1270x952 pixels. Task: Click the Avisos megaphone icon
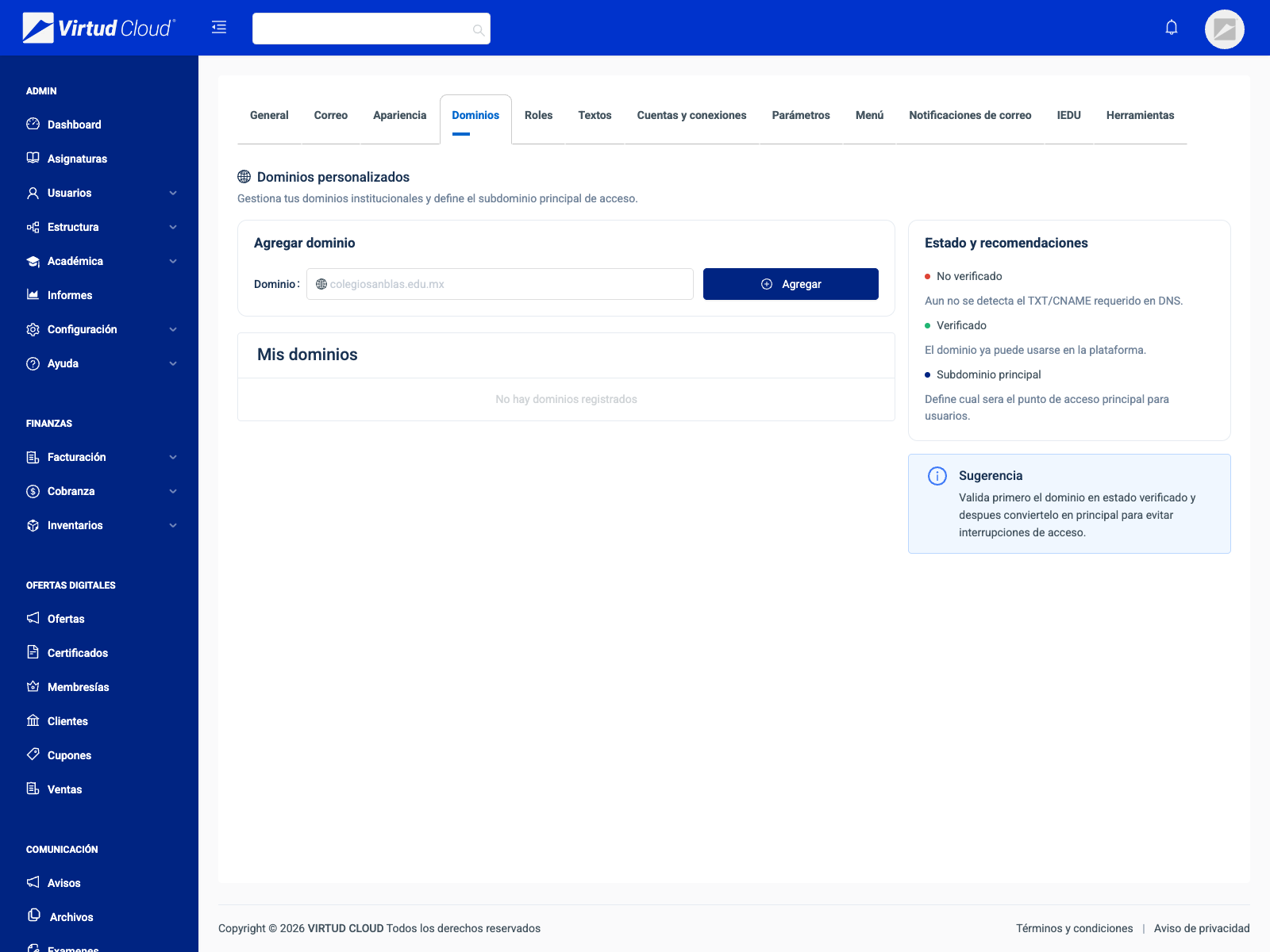33,882
